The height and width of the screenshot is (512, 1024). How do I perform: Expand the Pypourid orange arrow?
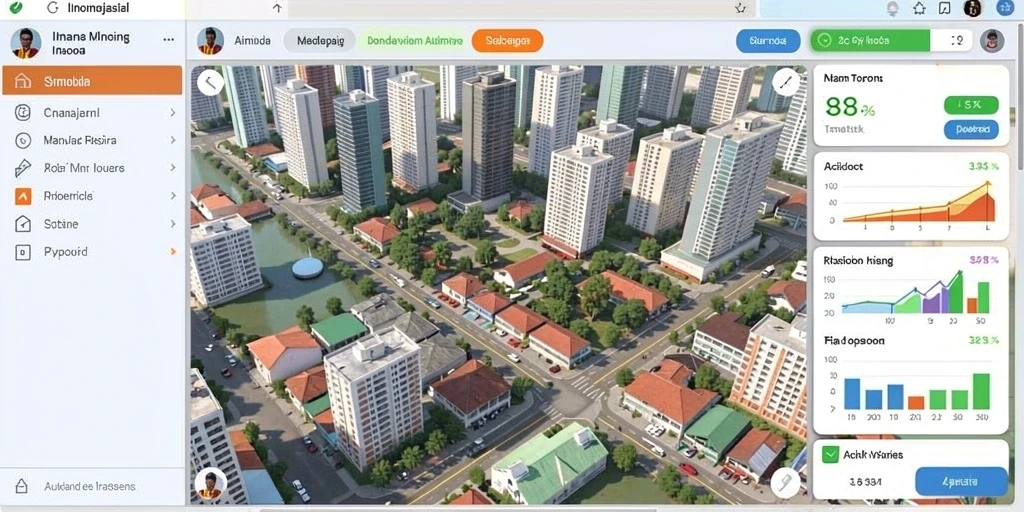(x=172, y=251)
